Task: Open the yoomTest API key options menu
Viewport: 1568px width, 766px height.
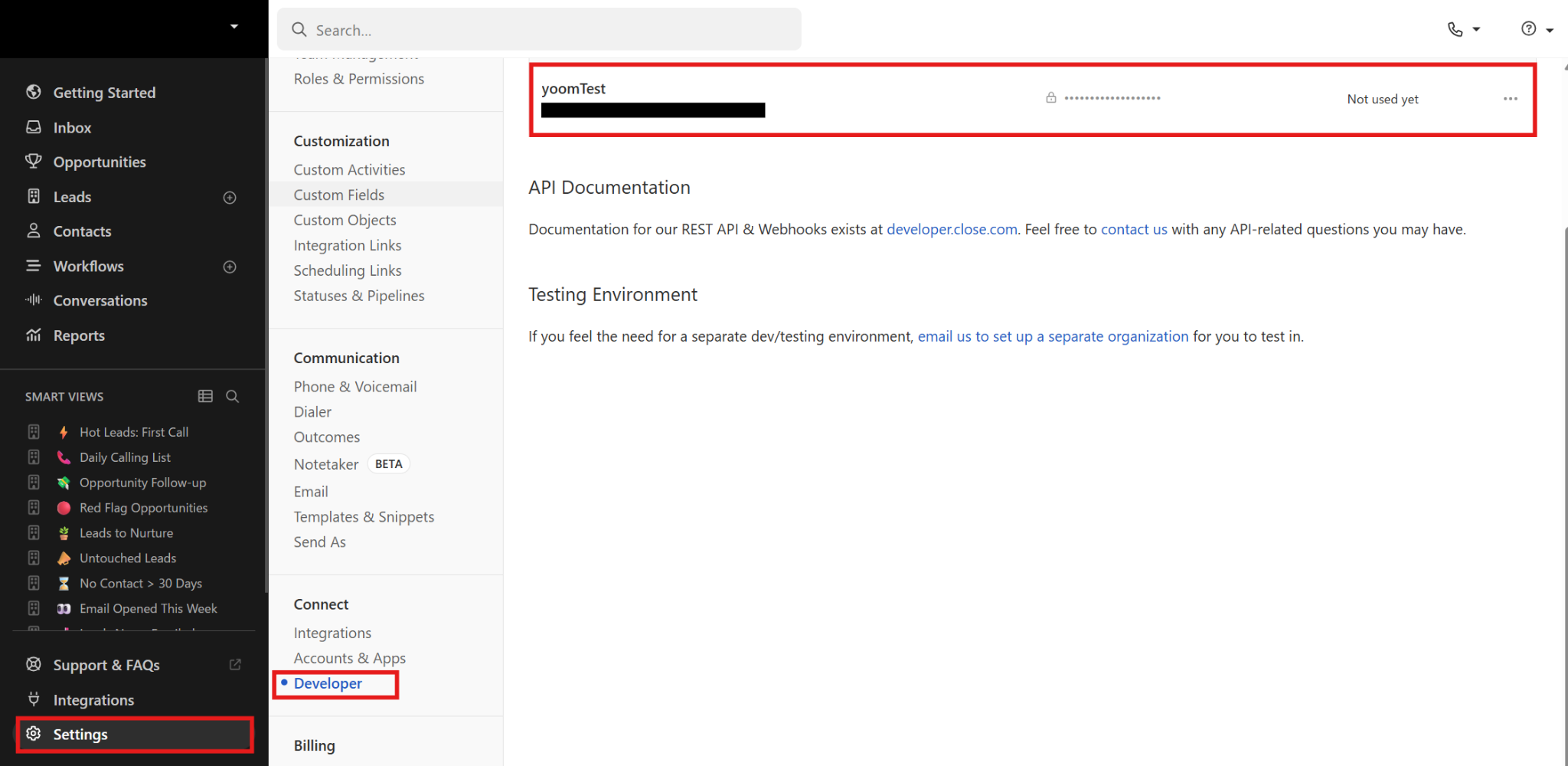Action: 1510,99
